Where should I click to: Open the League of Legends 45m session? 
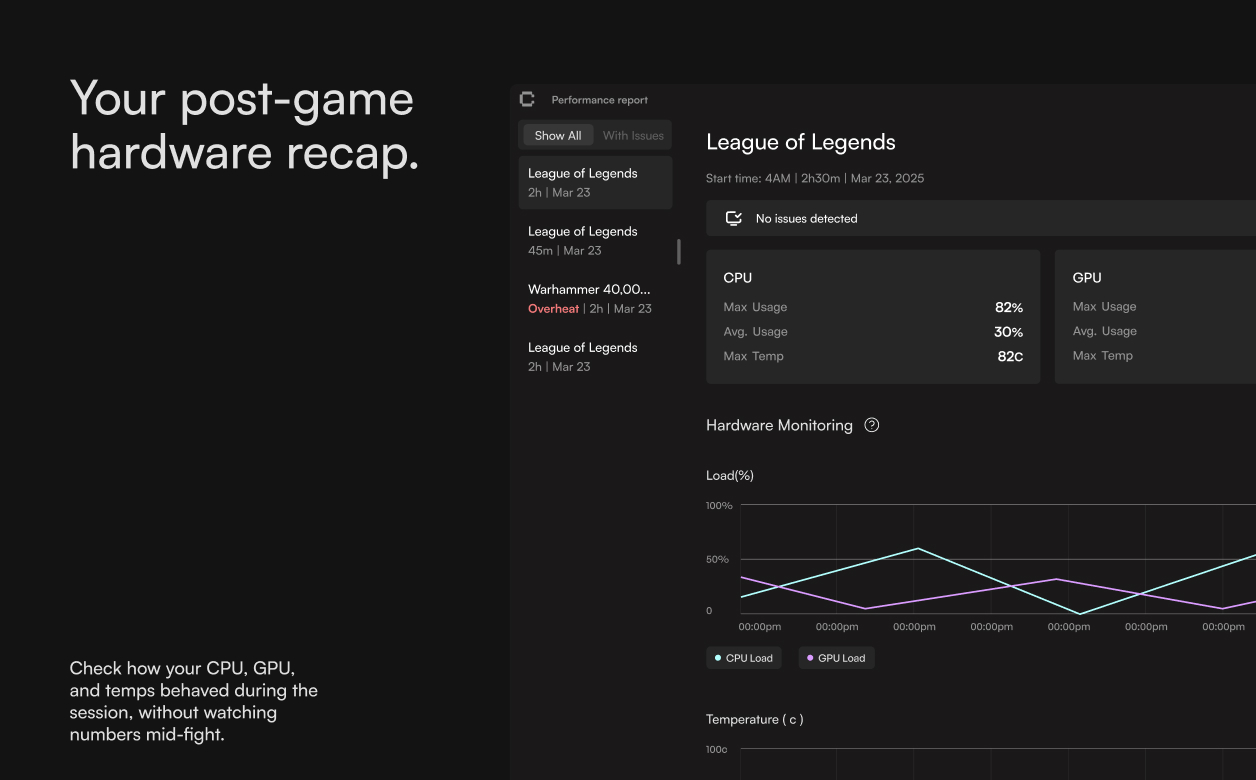[595, 240]
